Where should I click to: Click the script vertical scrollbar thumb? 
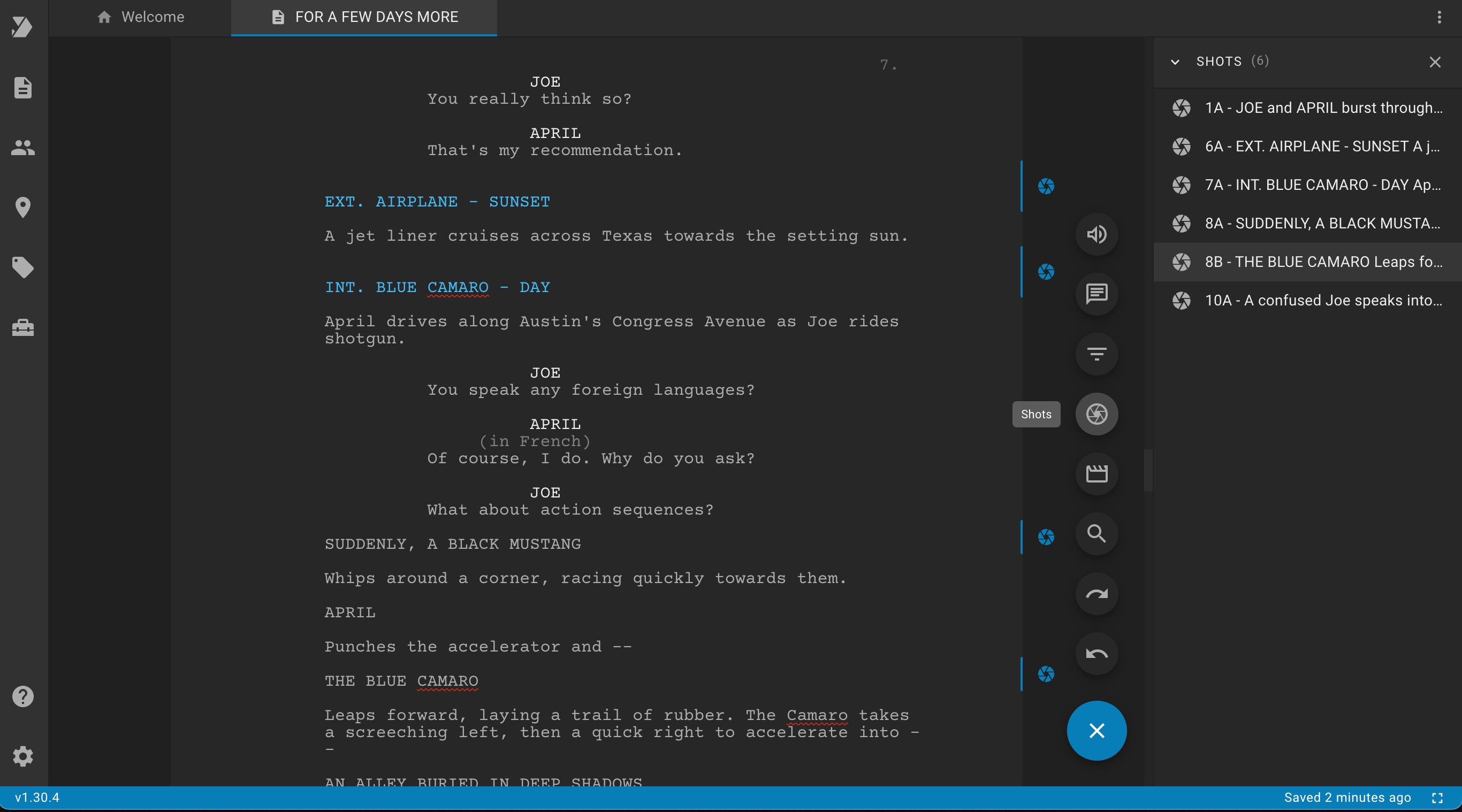point(1148,470)
